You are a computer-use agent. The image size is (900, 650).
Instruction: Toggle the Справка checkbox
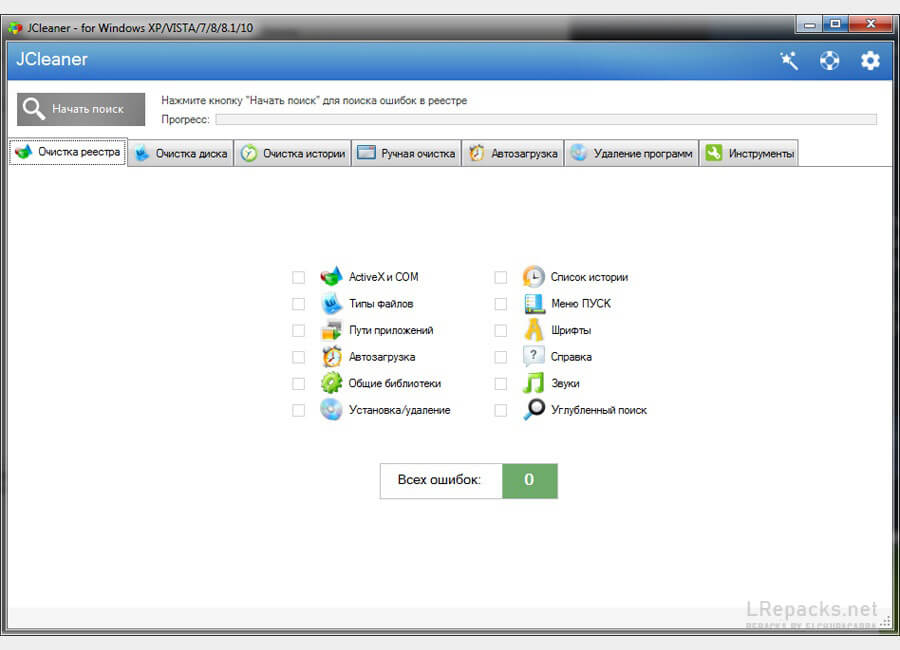pyautogui.click(x=501, y=357)
